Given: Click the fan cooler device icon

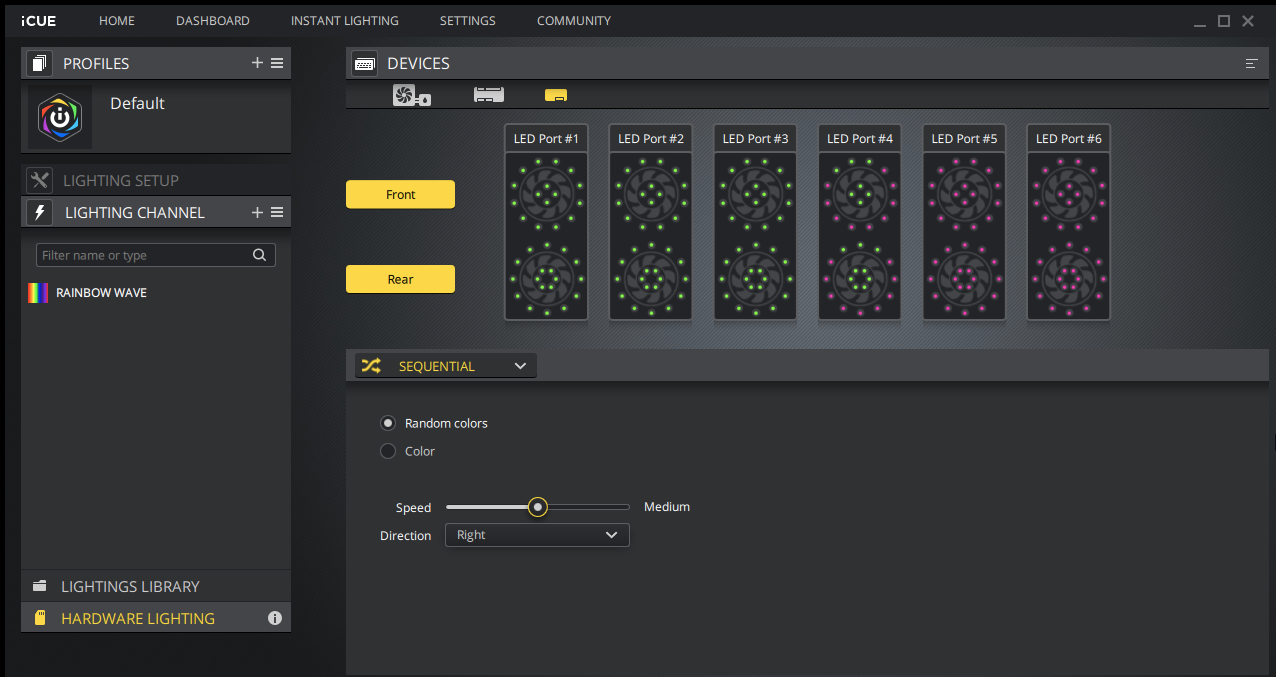Looking at the screenshot, I should [x=411, y=96].
